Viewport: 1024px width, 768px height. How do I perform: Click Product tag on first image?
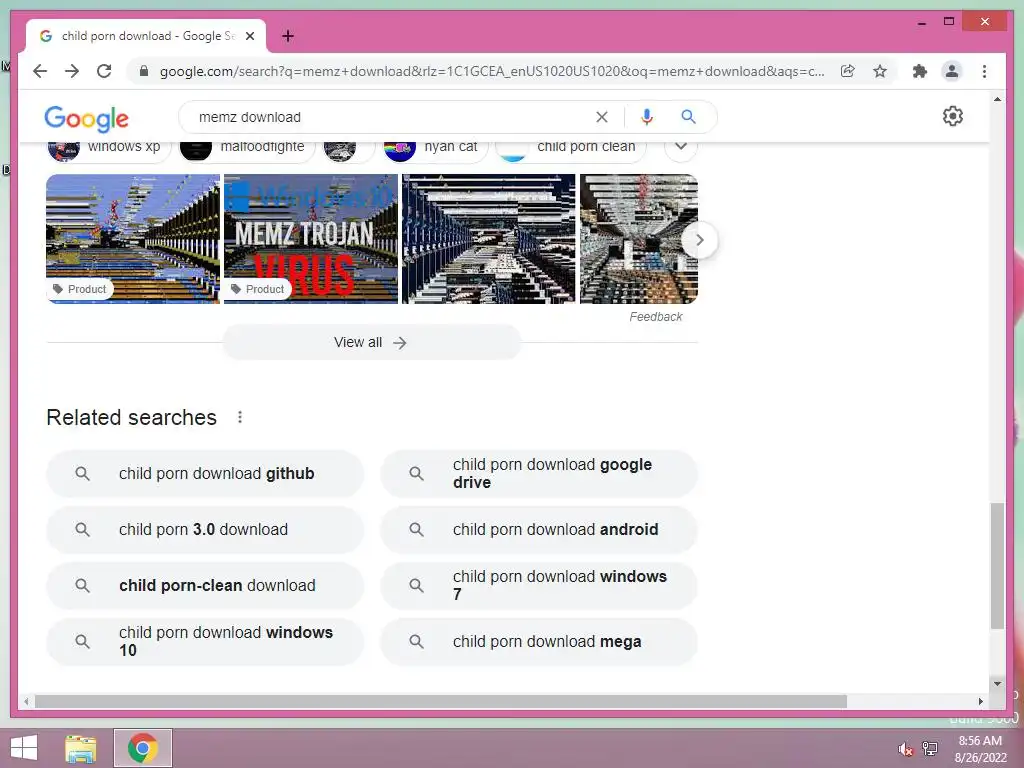(80, 289)
